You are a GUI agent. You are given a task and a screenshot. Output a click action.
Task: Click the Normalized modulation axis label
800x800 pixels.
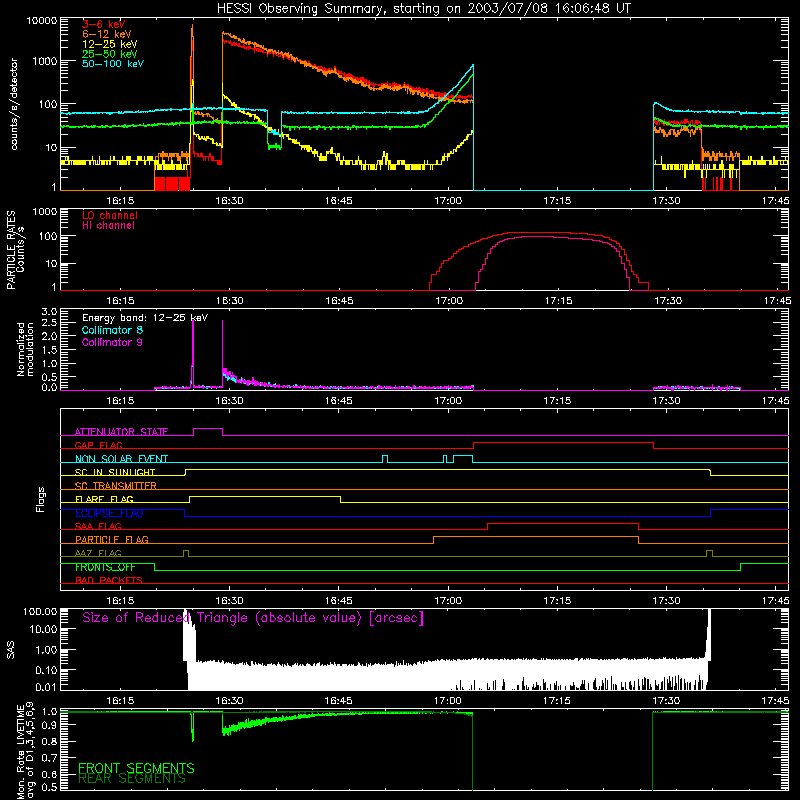(25, 349)
